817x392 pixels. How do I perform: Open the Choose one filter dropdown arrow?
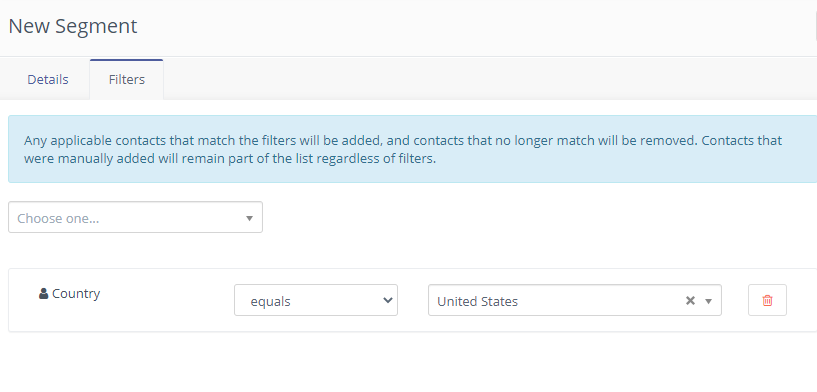click(x=249, y=218)
